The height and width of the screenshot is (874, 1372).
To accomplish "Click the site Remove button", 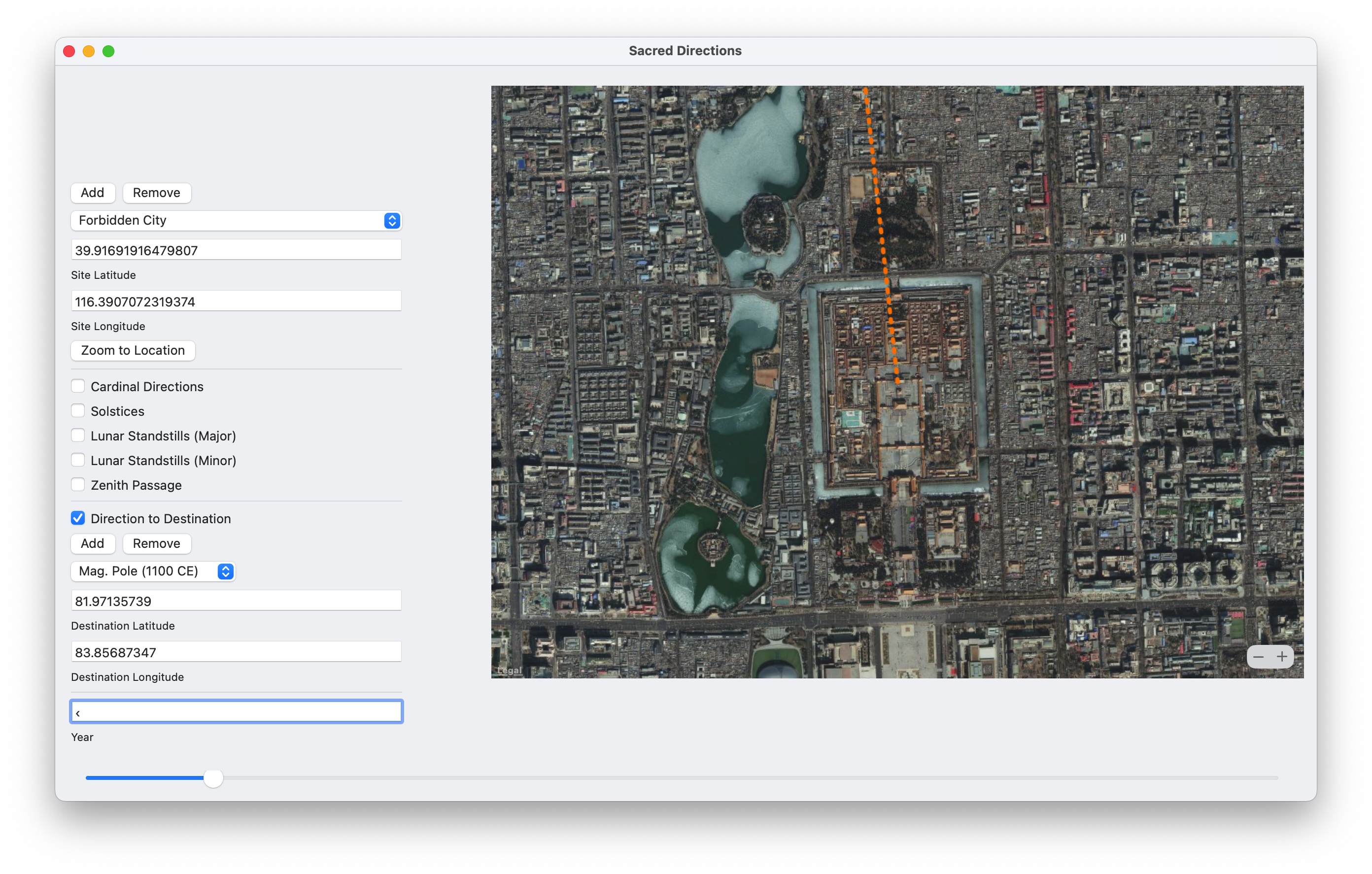I will (156, 193).
